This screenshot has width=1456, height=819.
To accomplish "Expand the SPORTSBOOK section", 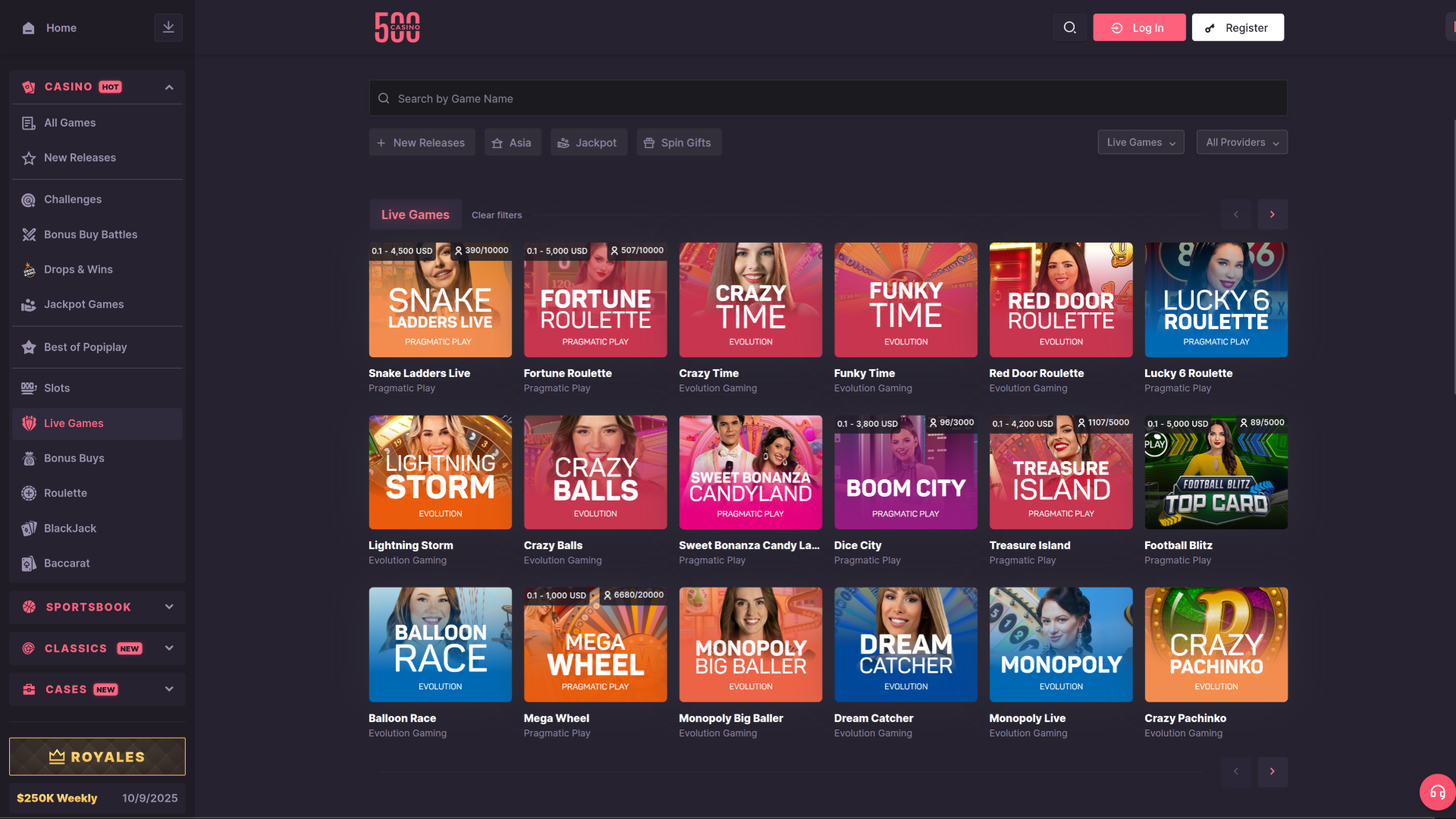I will coord(97,607).
